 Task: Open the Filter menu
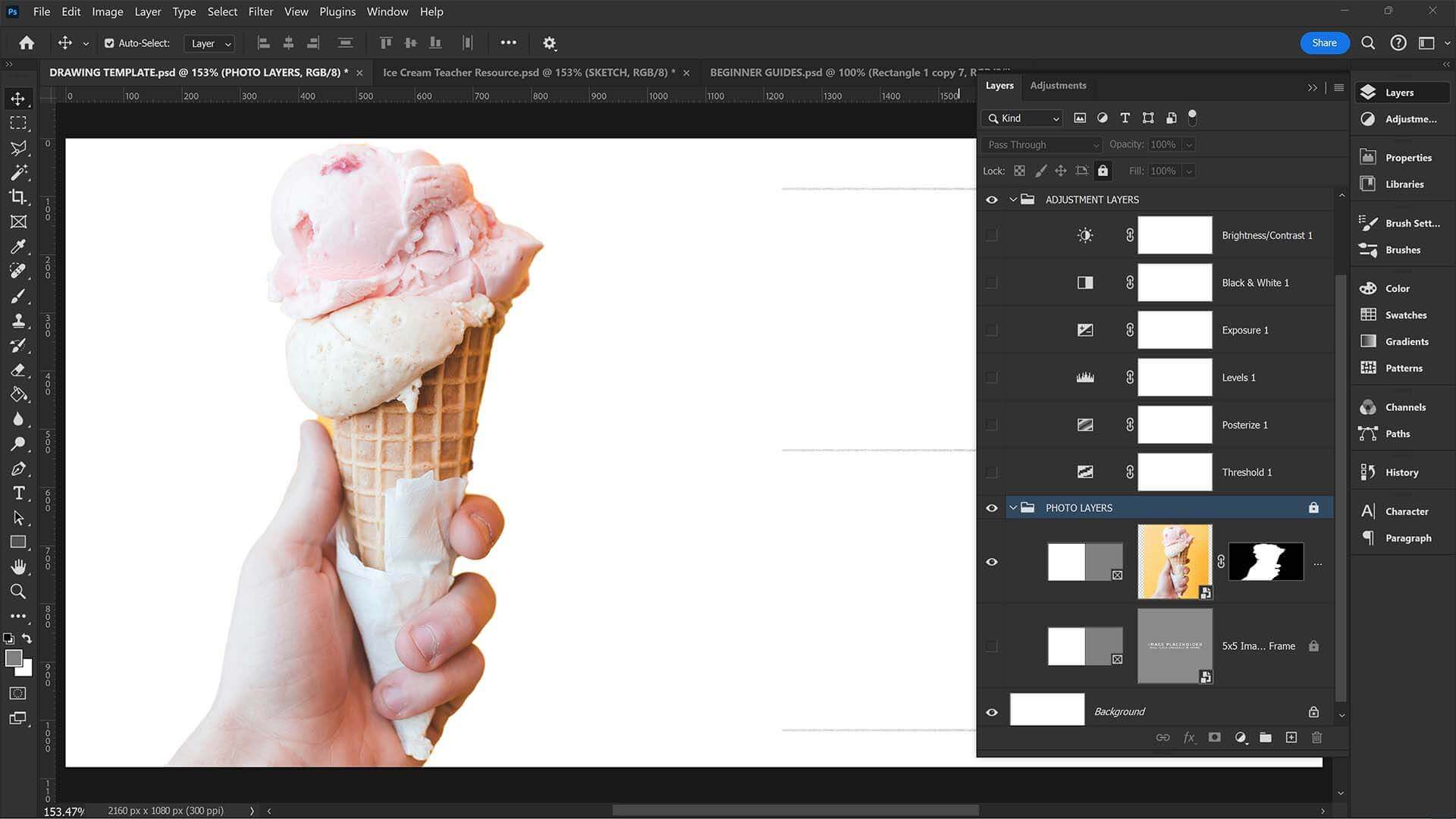(x=260, y=11)
